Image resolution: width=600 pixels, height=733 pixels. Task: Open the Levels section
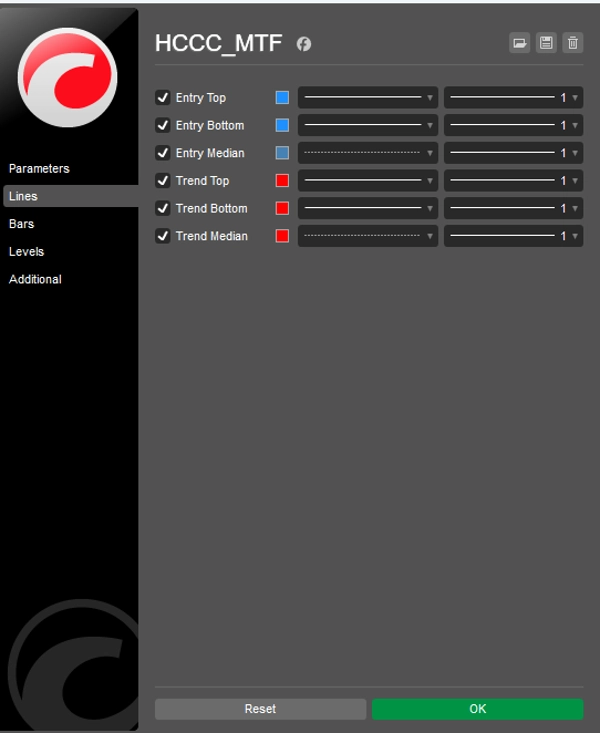27,252
